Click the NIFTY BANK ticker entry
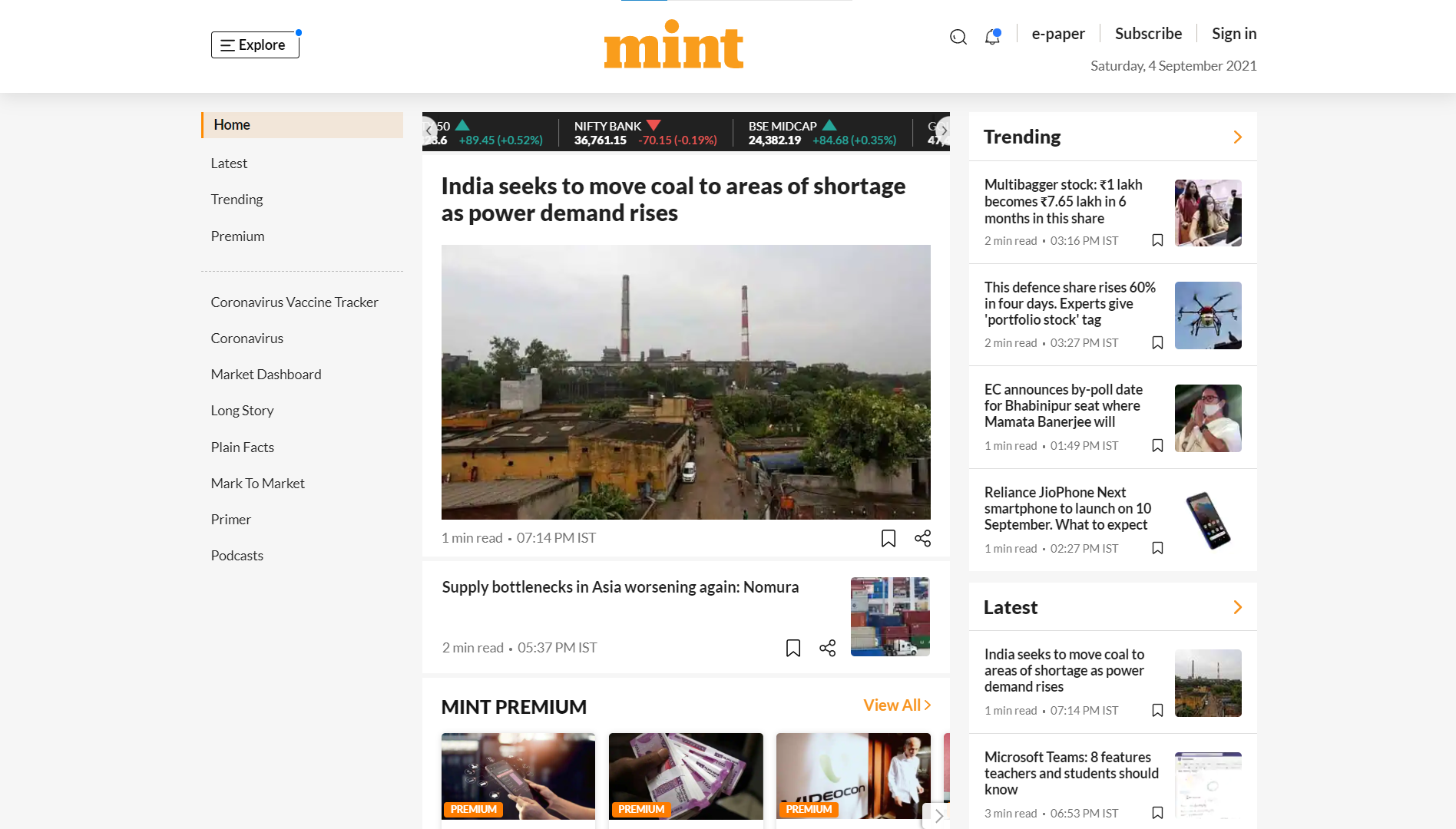The height and width of the screenshot is (829, 1456). pos(645,133)
